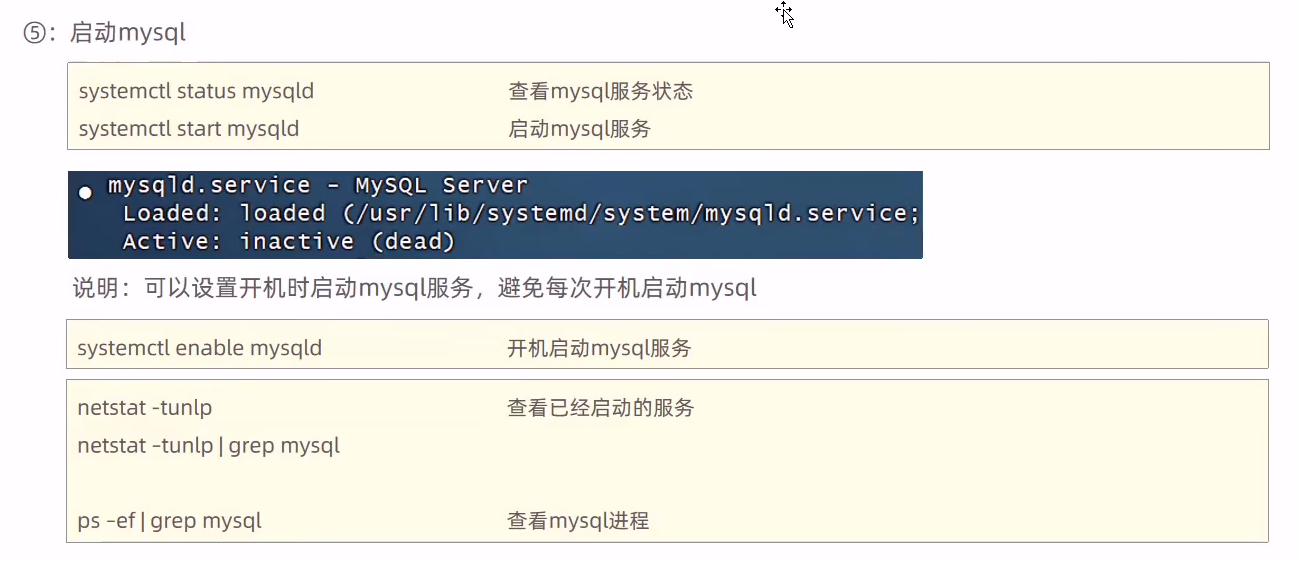Click the word 'inactive' in terminal output
Image resolution: width=1300 pixels, height=561 pixels.
296,242
